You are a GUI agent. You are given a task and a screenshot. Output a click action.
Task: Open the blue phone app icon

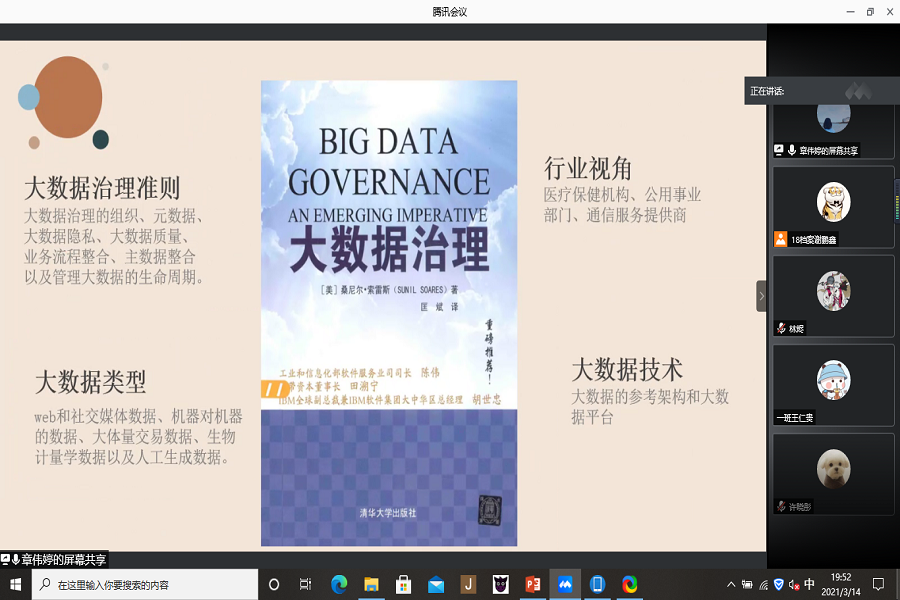pyautogui.click(x=597, y=584)
